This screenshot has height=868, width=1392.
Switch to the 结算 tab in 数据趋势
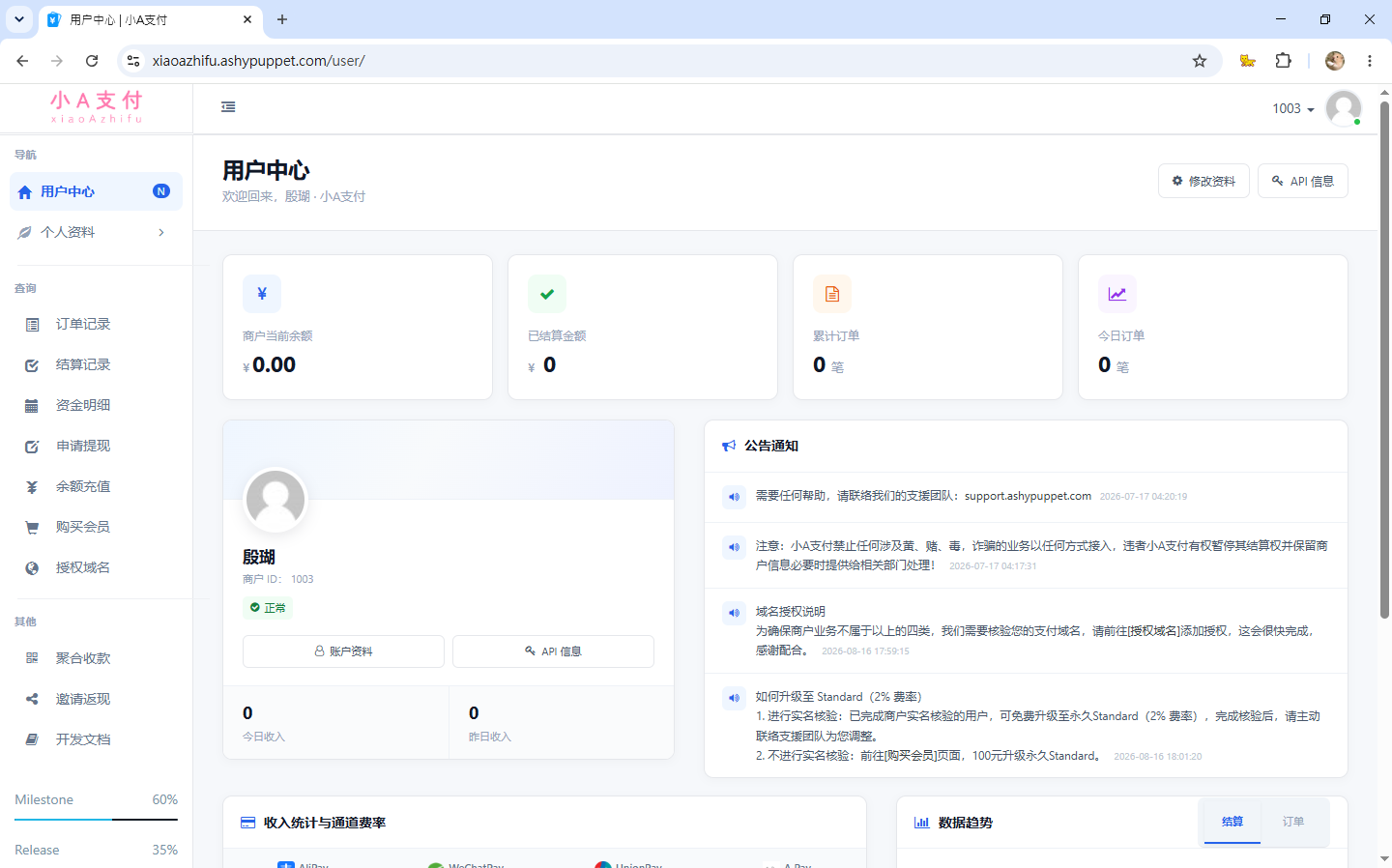[x=1232, y=822]
